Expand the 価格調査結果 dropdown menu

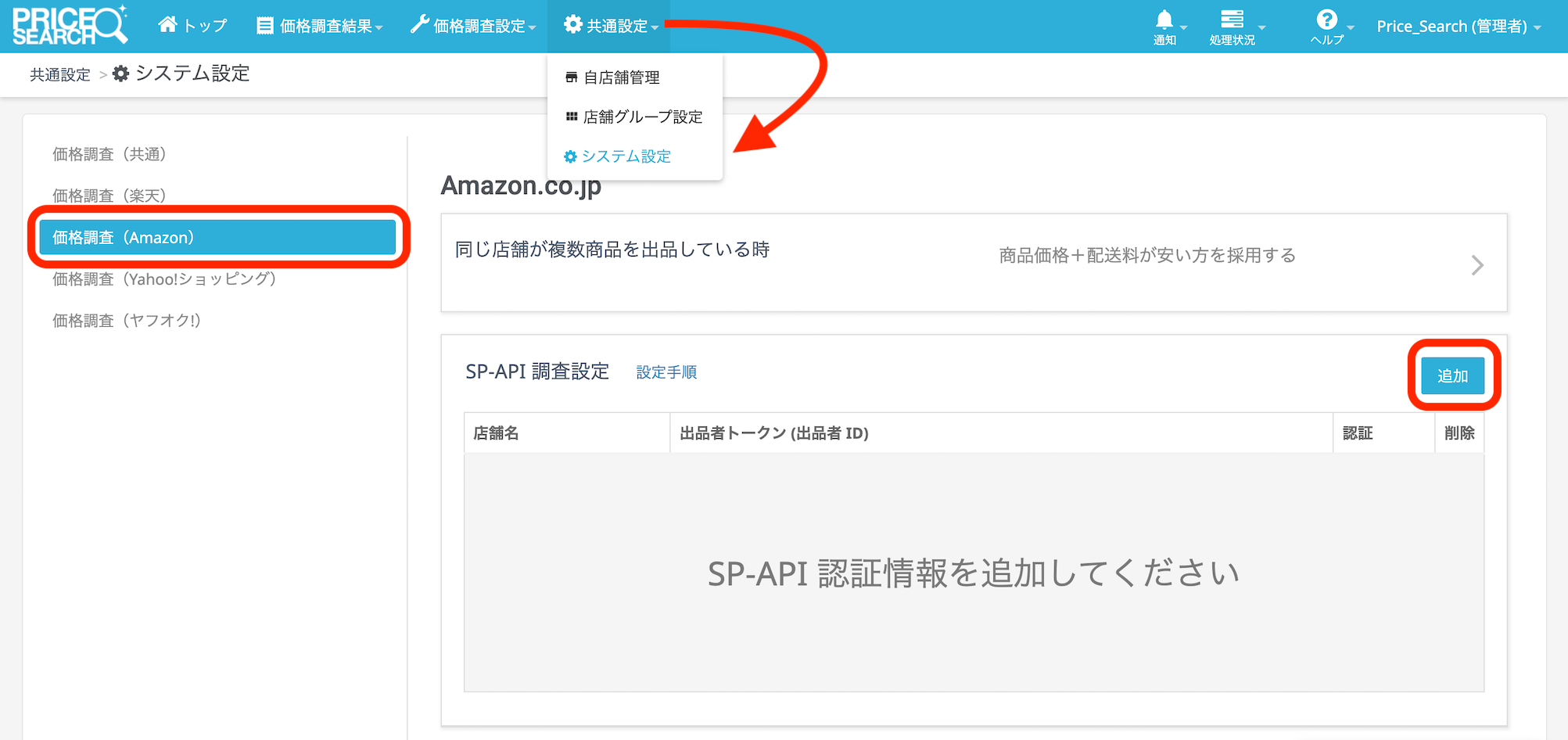click(319, 26)
